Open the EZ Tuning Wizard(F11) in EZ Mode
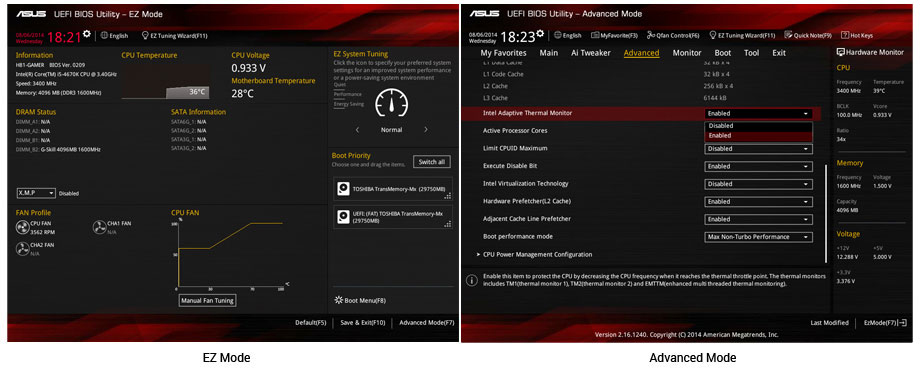This screenshot has height=370, width=920. pos(175,36)
